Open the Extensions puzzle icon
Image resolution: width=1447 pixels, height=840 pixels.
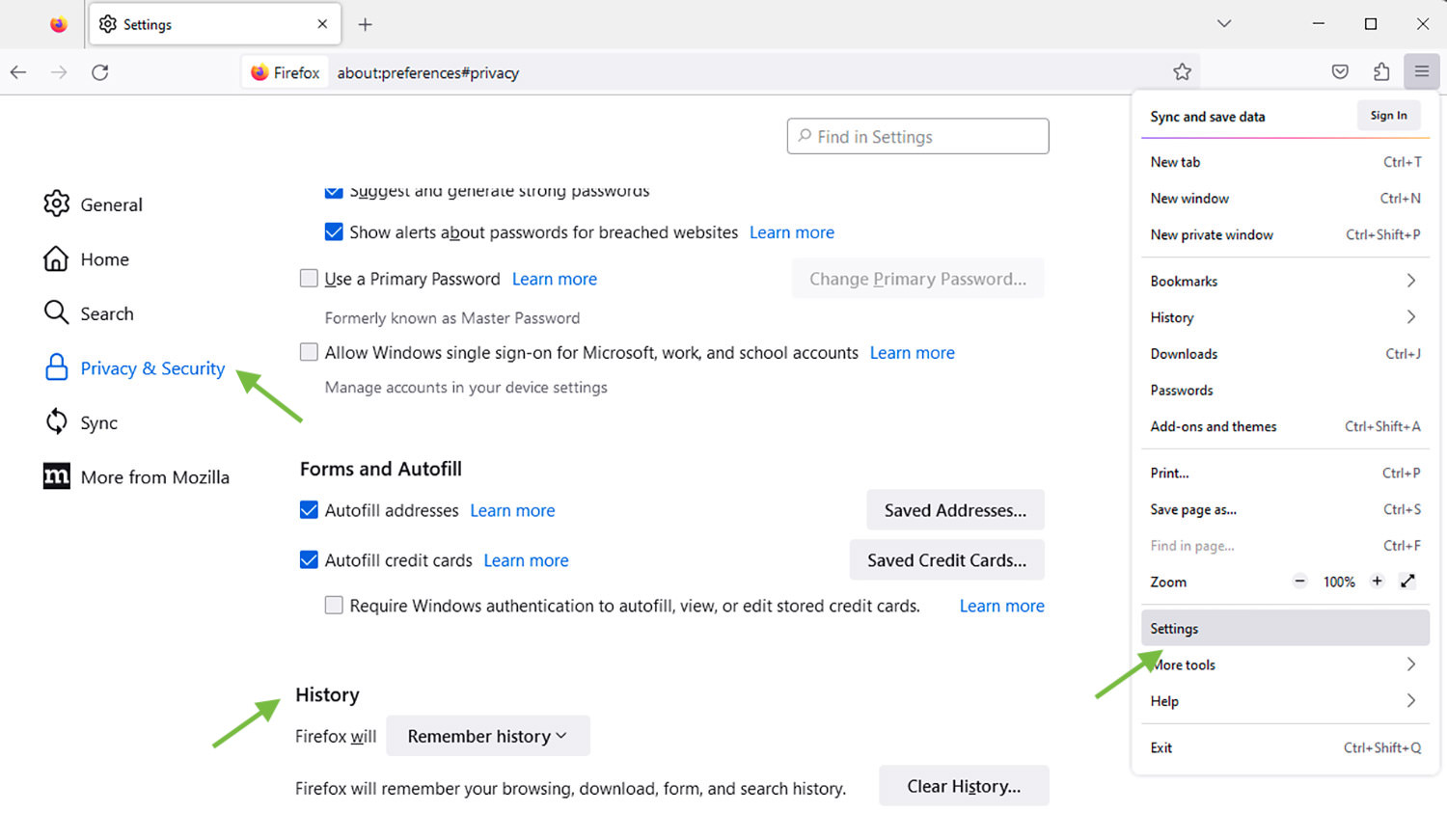pyautogui.click(x=1381, y=72)
